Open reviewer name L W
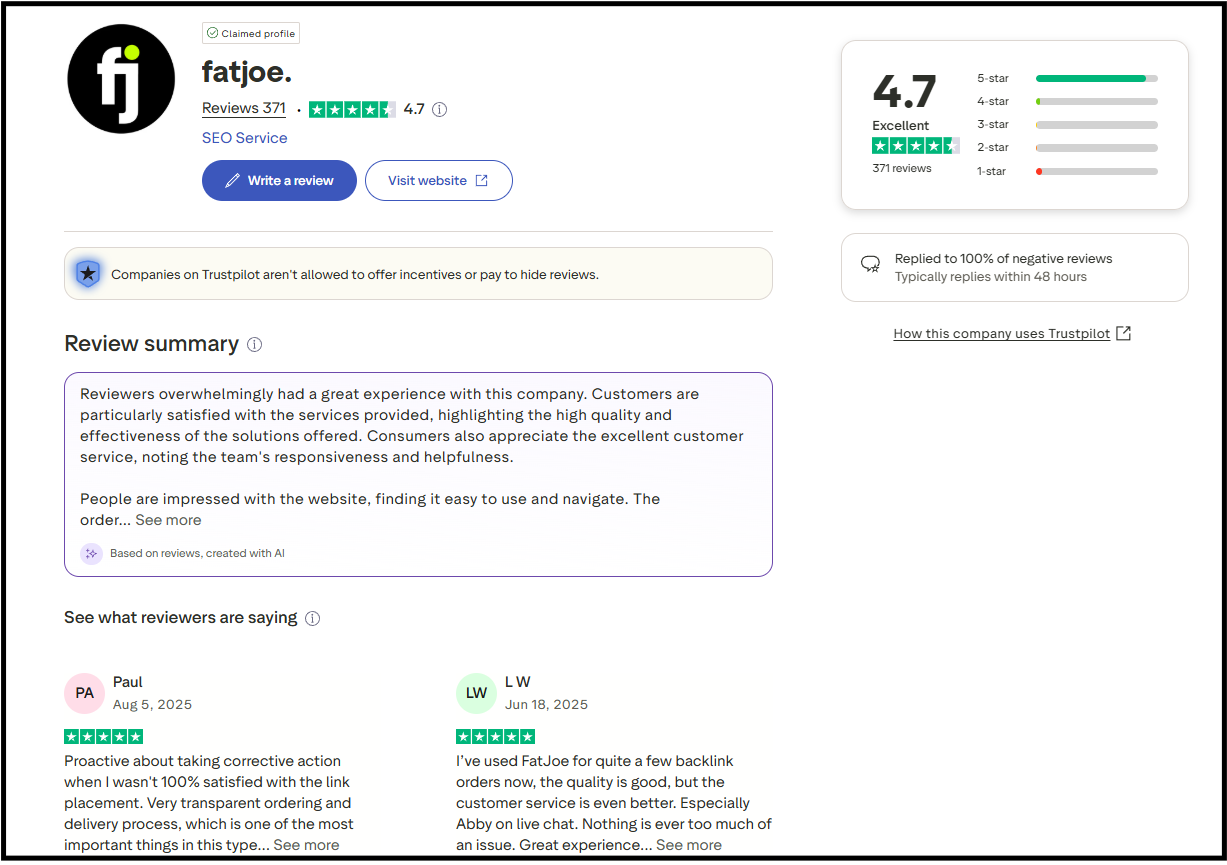1227x865 pixels. coord(517,682)
